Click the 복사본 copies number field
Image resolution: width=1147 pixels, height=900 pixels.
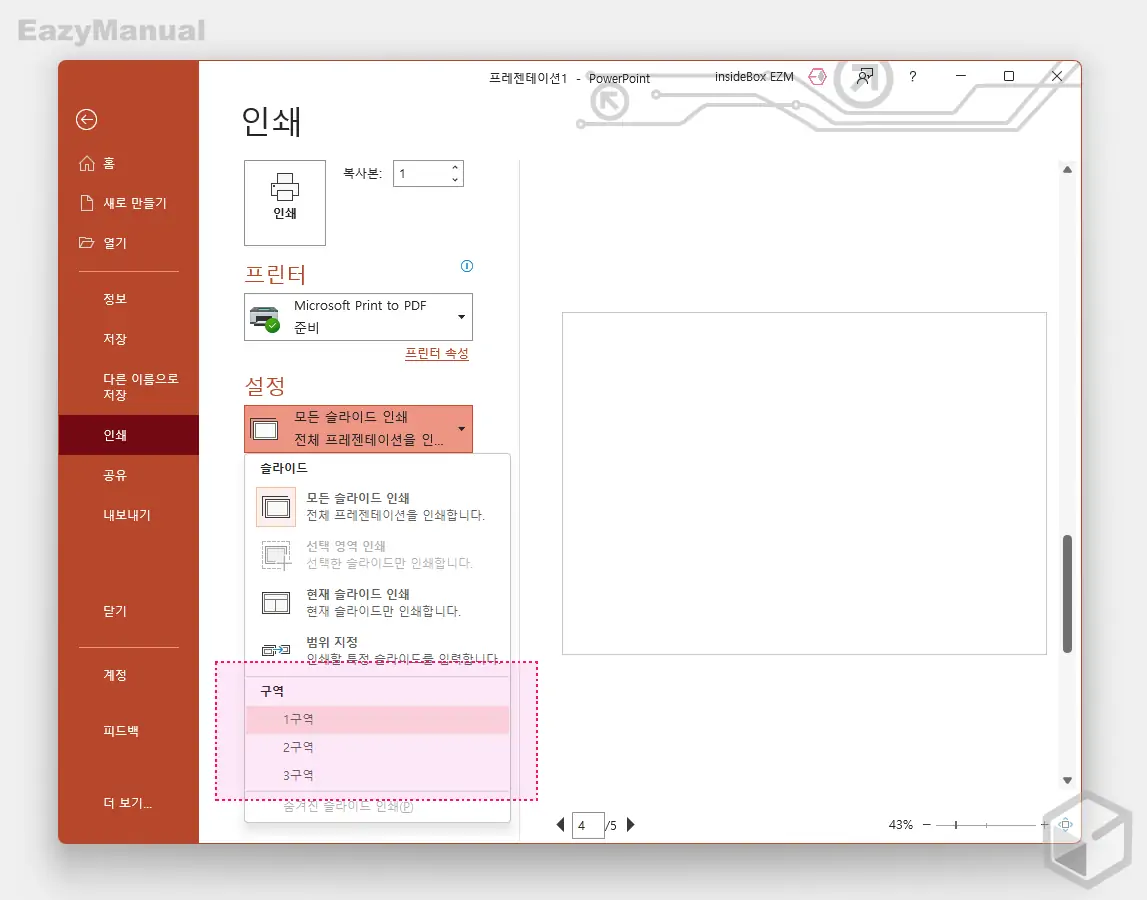click(x=421, y=173)
